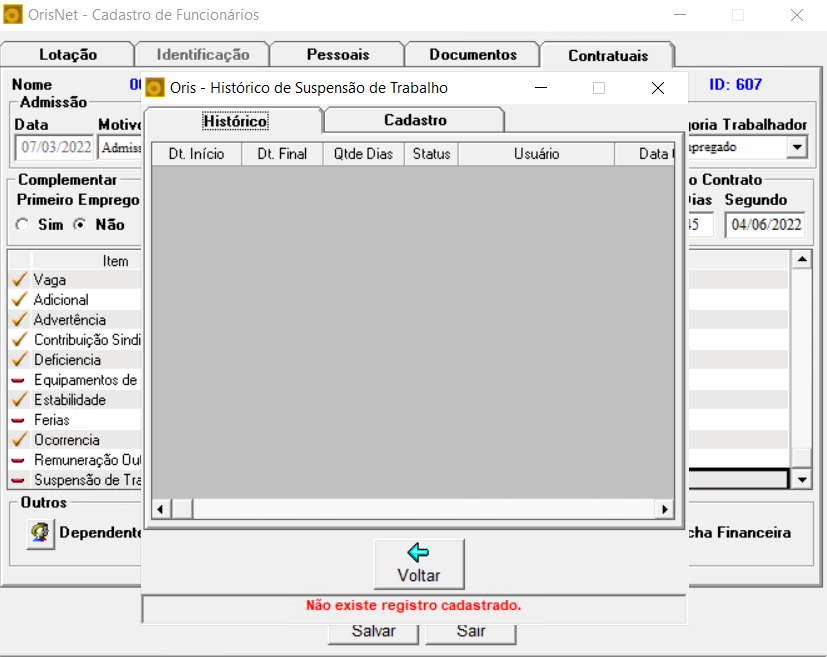The height and width of the screenshot is (657, 827).
Task: Click the checkmark icon beside Vaga
Action: pos(18,280)
